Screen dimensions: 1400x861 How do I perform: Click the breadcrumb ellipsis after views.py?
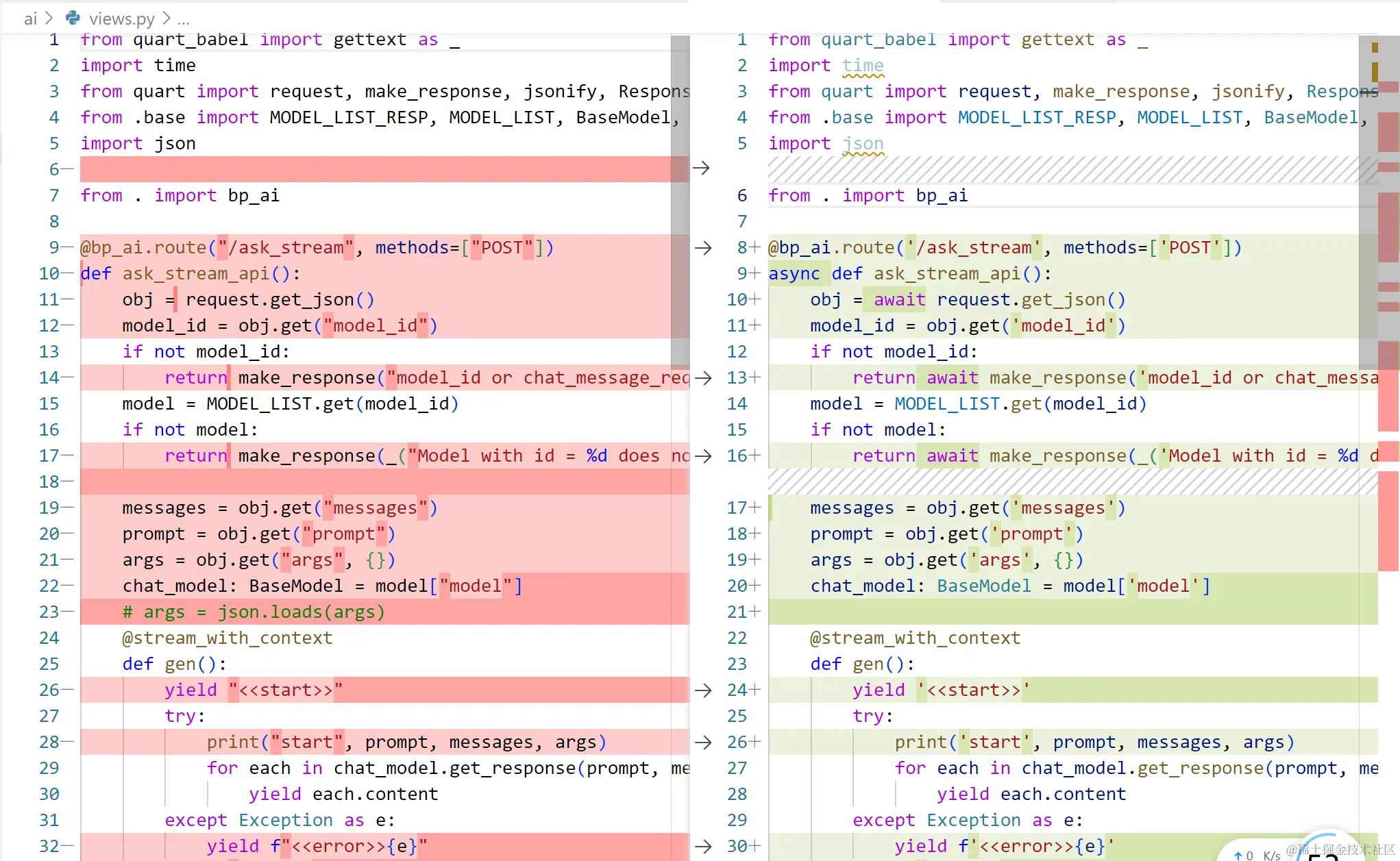183,19
